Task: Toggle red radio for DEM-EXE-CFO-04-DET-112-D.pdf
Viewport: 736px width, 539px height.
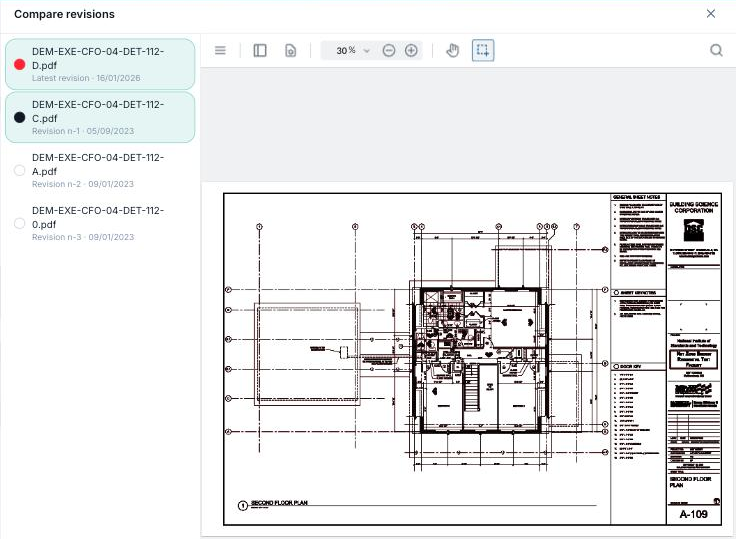Action: [x=20, y=64]
